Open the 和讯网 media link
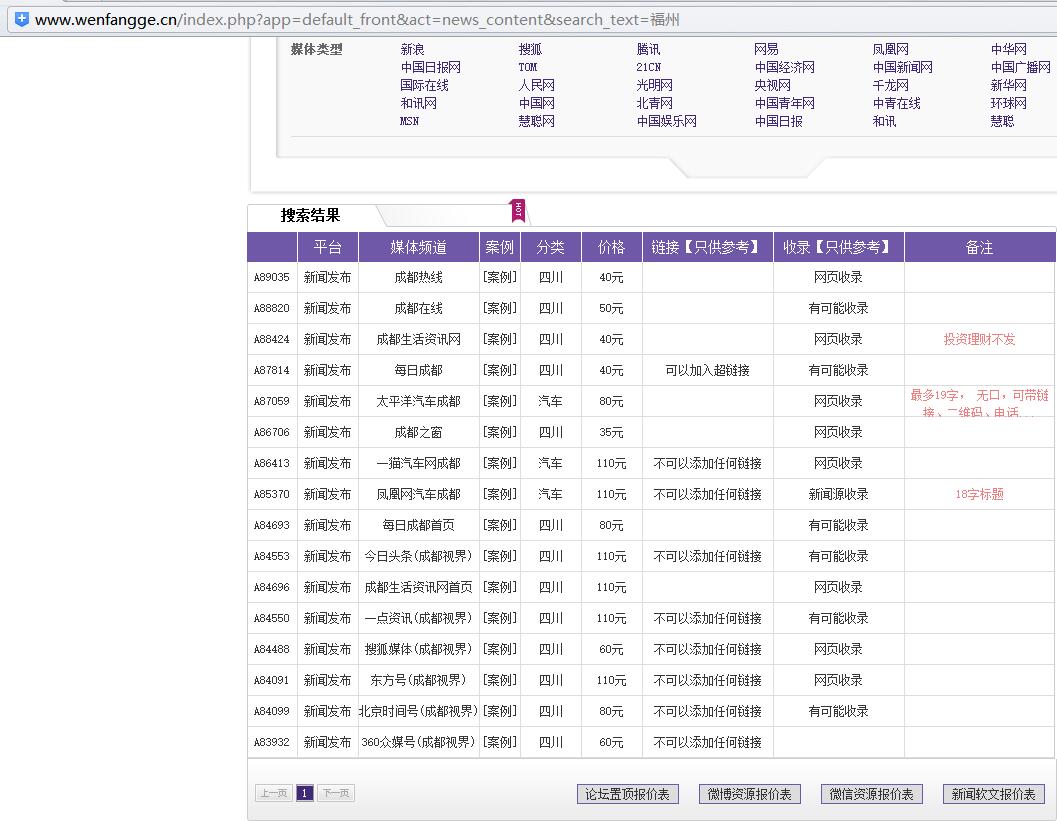The image size is (1057, 821). 419,103
